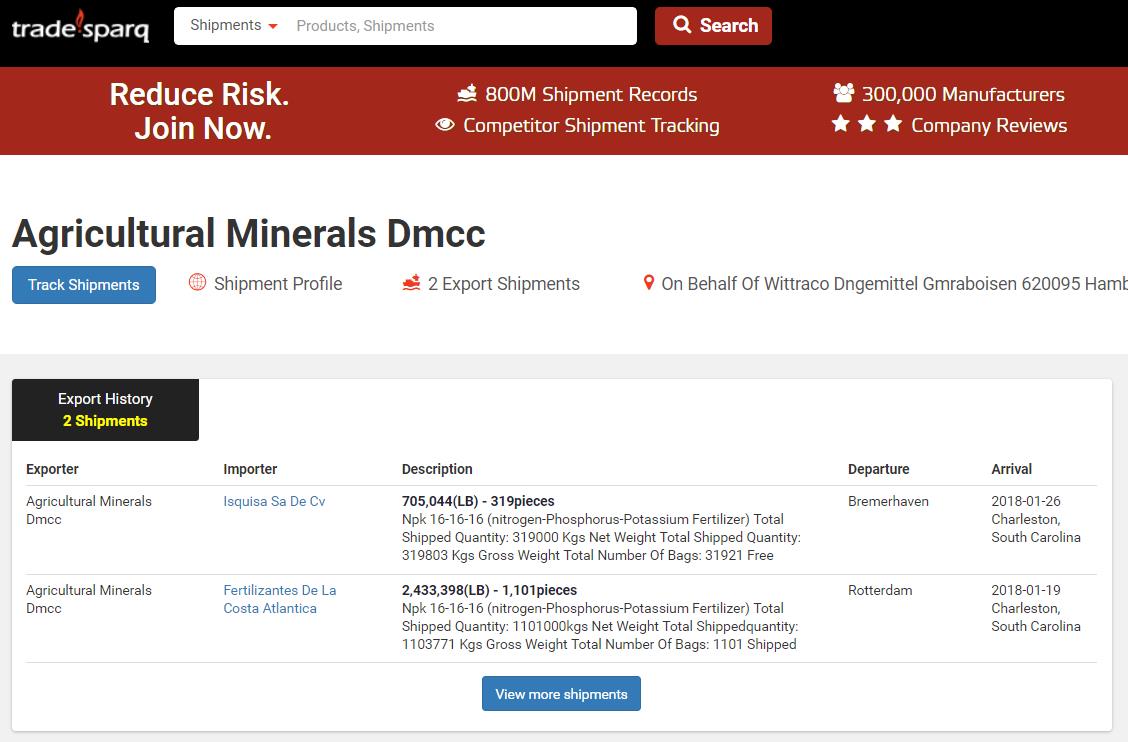This screenshot has width=1128, height=742.
Task: Click the globe icon next to Shipment Profile
Action: 197,283
